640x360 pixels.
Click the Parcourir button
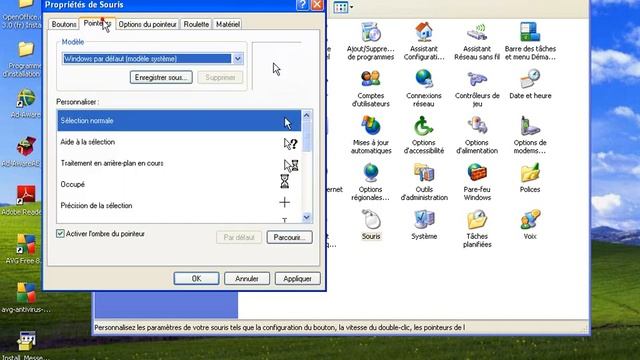[x=289, y=237]
